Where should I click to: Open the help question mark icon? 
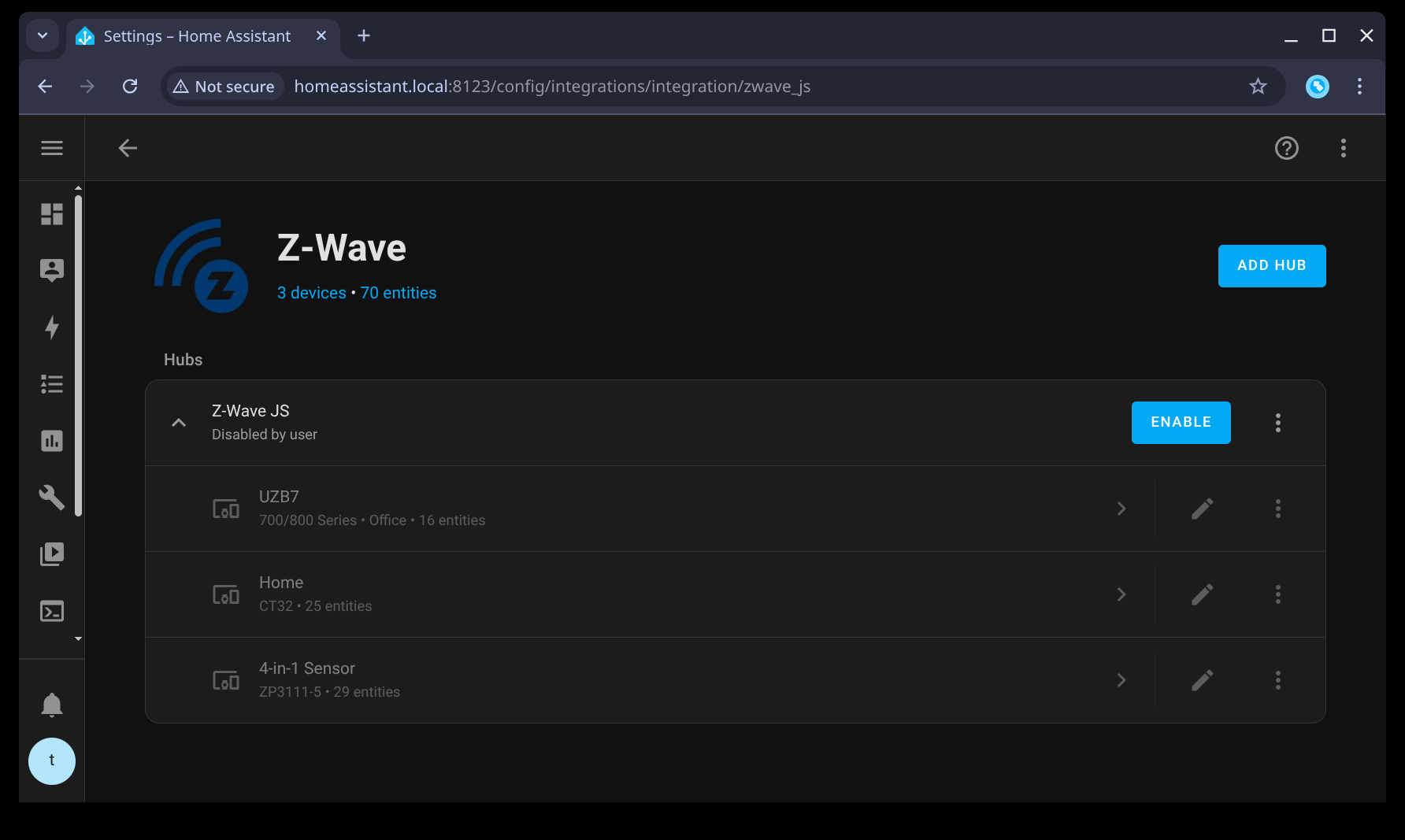[1287, 148]
